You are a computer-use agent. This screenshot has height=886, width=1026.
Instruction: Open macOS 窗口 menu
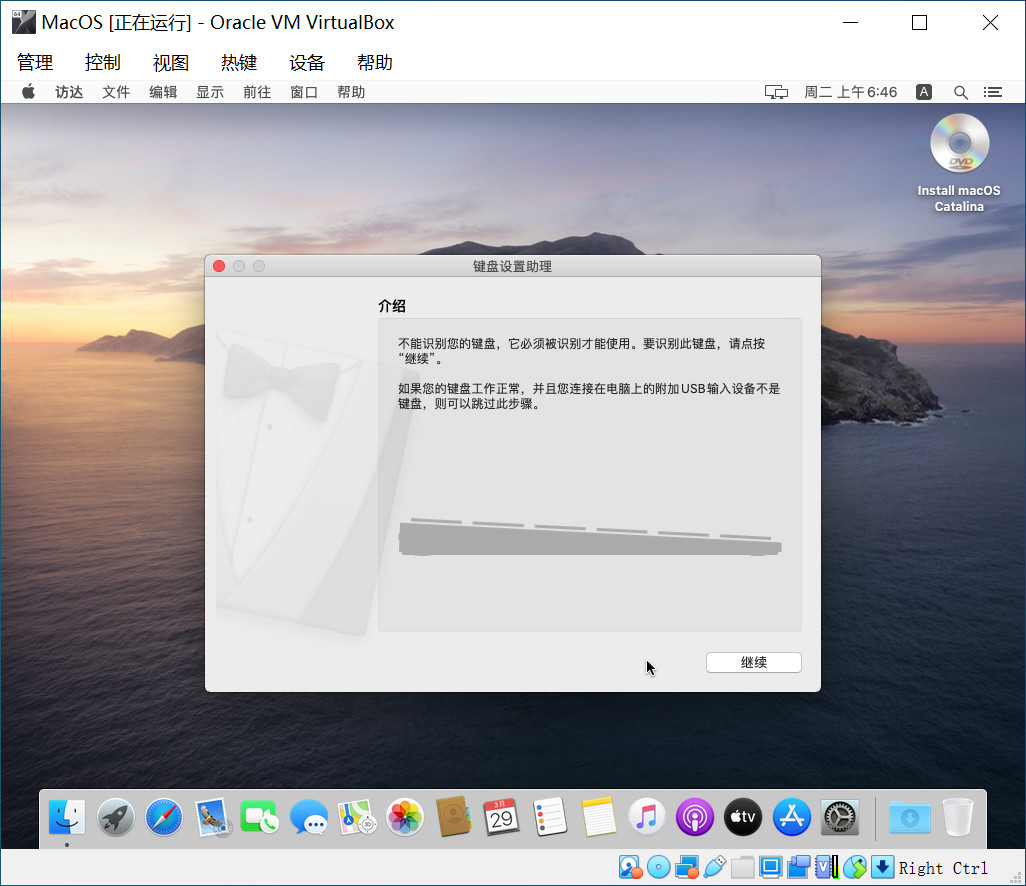click(x=304, y=92)
